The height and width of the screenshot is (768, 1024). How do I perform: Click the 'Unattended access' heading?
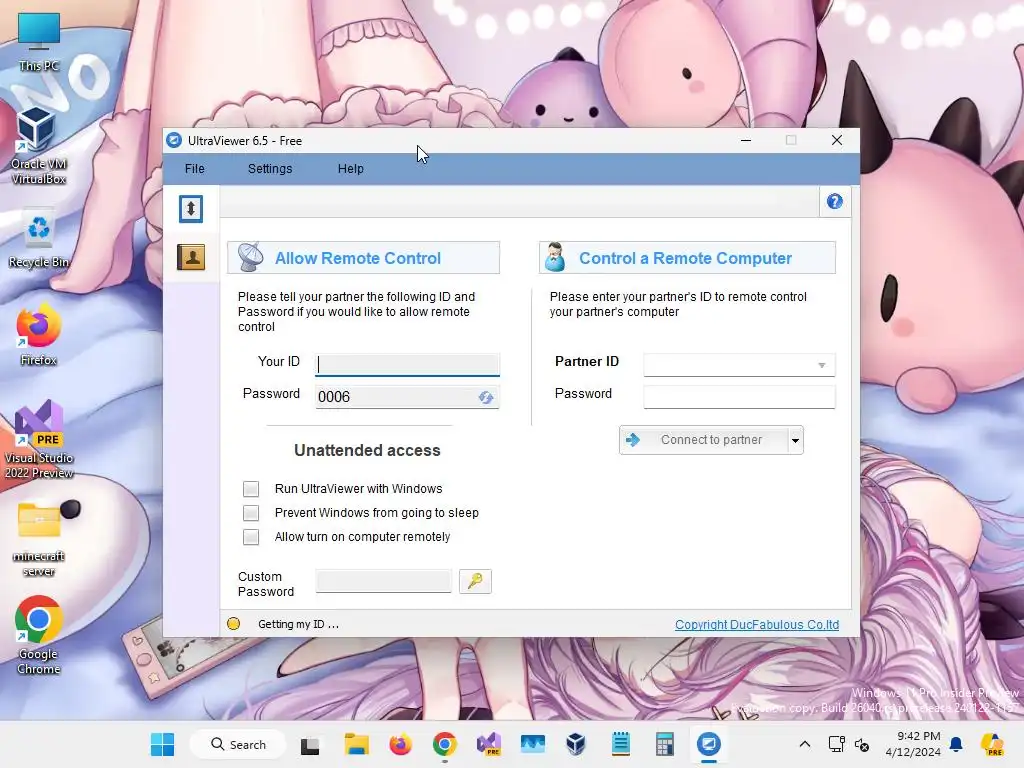[367, 450]
